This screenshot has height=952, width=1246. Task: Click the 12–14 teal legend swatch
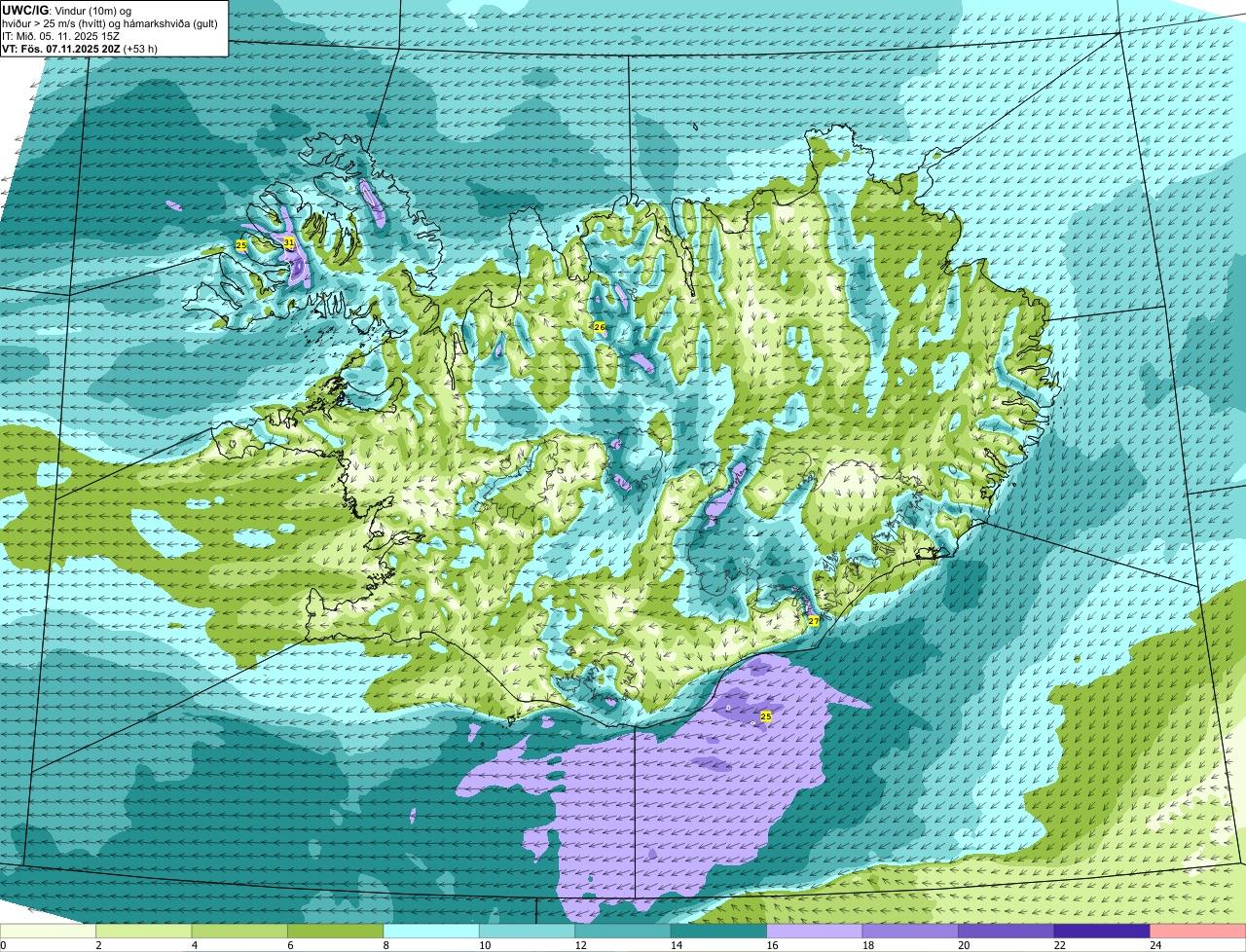pyautogui.click(x=623, y=931)
